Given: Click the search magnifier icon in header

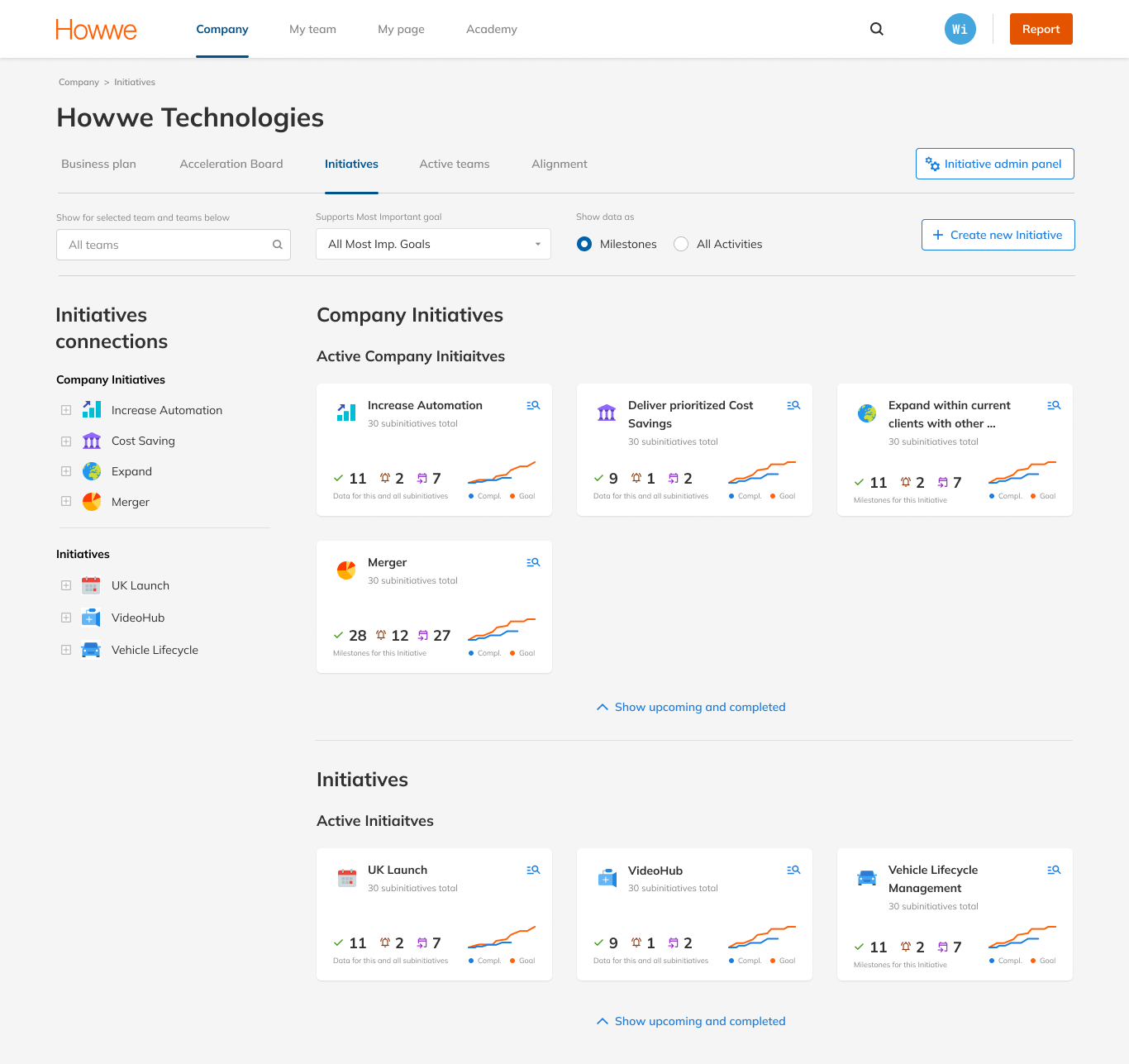Looking at the screenshot, I should tap(877, 29).
